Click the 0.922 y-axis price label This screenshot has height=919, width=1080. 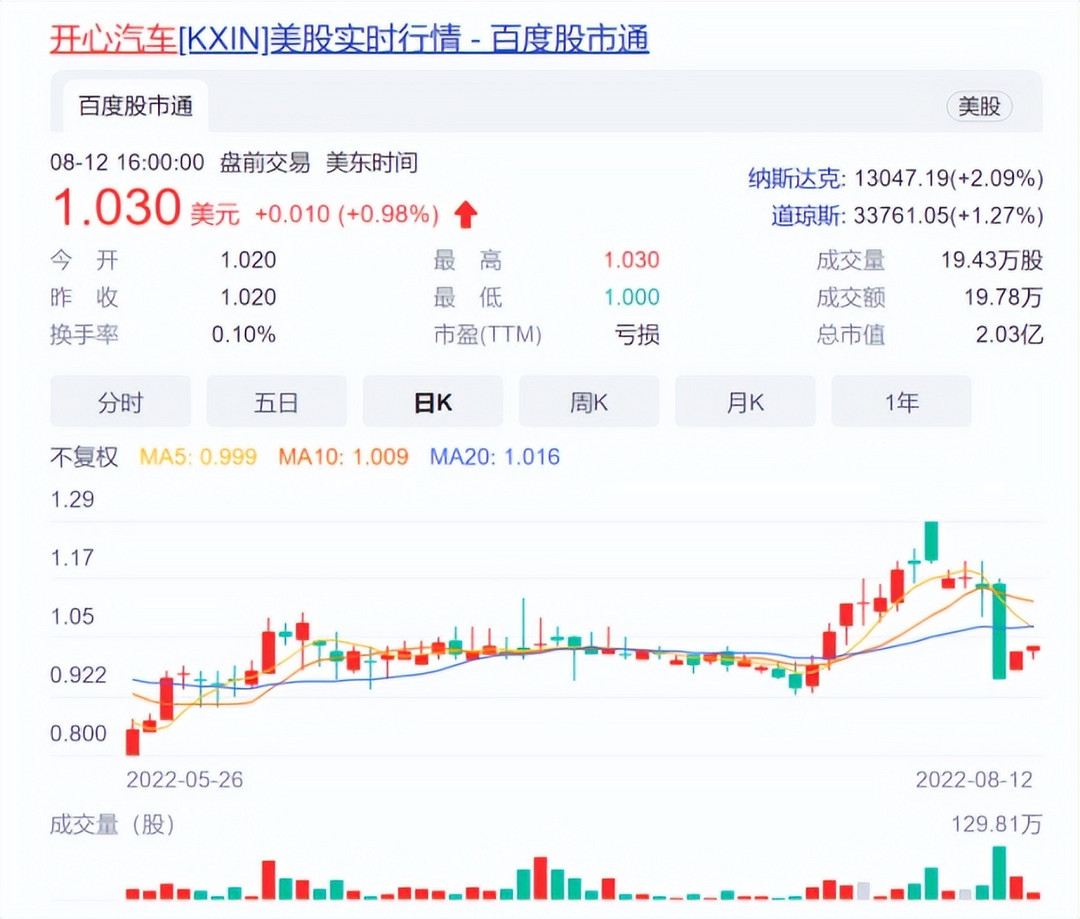point(79,674)
